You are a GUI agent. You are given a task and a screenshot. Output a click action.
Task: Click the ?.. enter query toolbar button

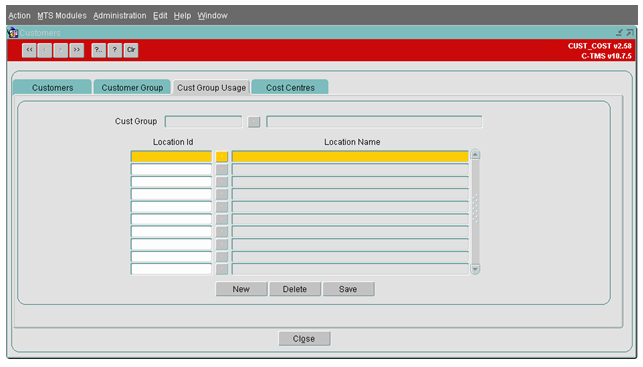tap(98, 50)
